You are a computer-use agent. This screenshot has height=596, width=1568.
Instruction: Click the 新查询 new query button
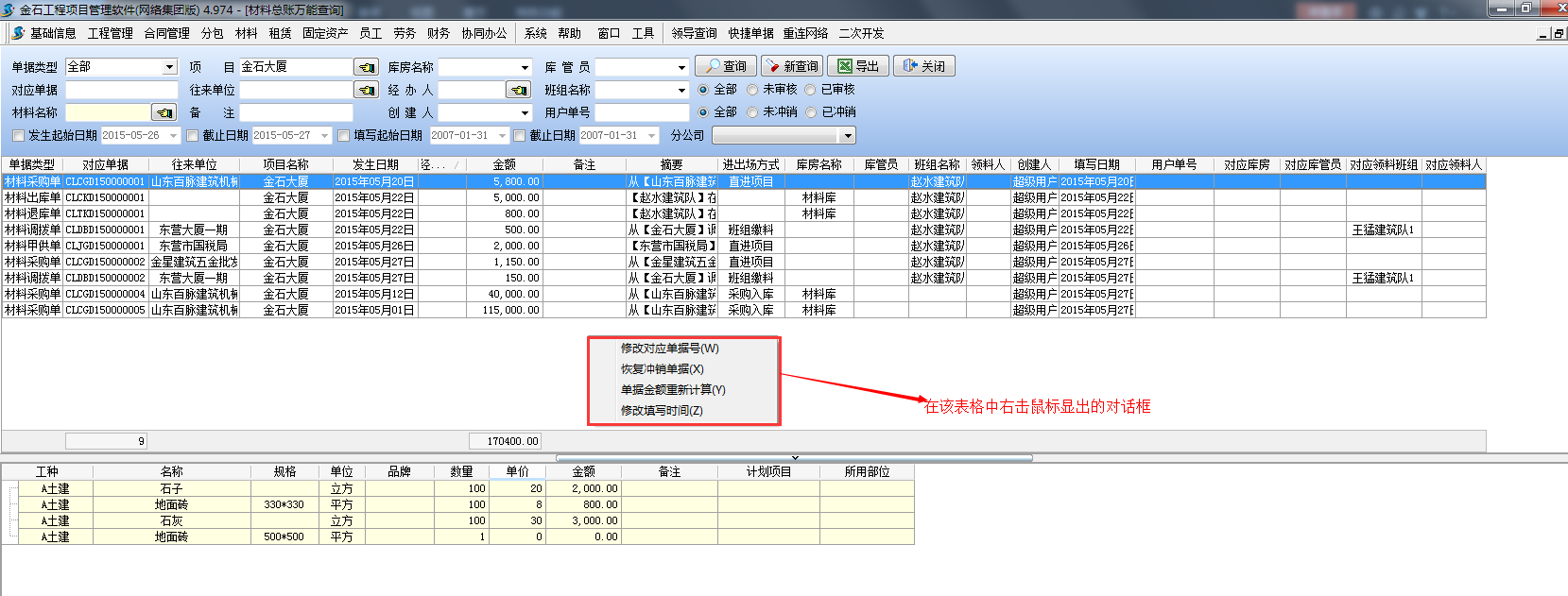pyautogui.click(x=791, y=66)
